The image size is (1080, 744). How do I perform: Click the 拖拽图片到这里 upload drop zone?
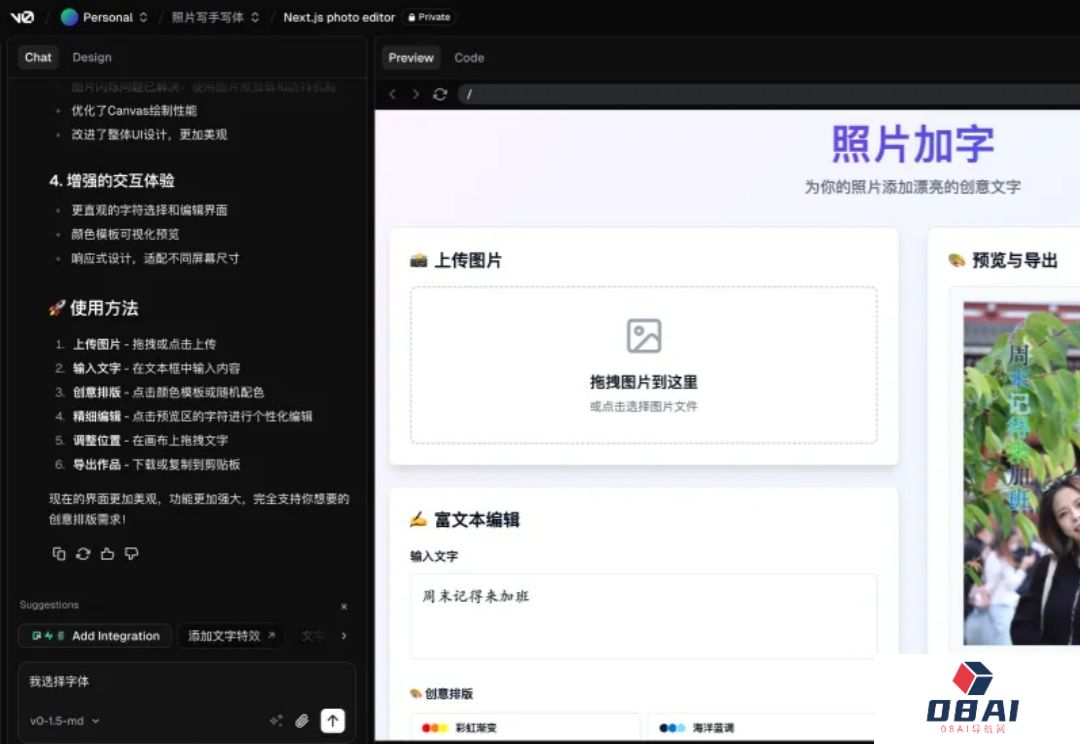pos(644,365)
